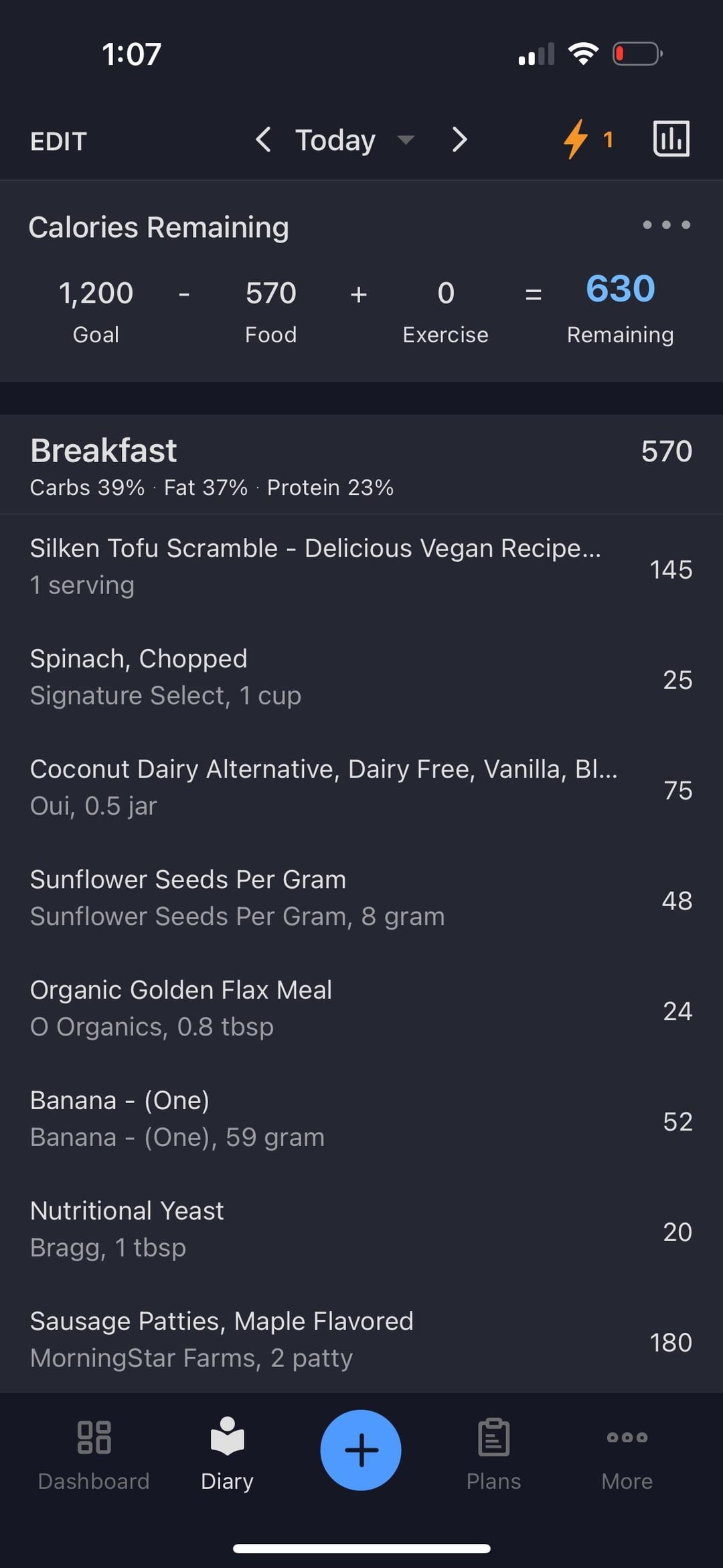This screenshot has width=723, height=1568.
Task: Open Sausage Patties, Maple Flavored entry
Action: 222,1340
